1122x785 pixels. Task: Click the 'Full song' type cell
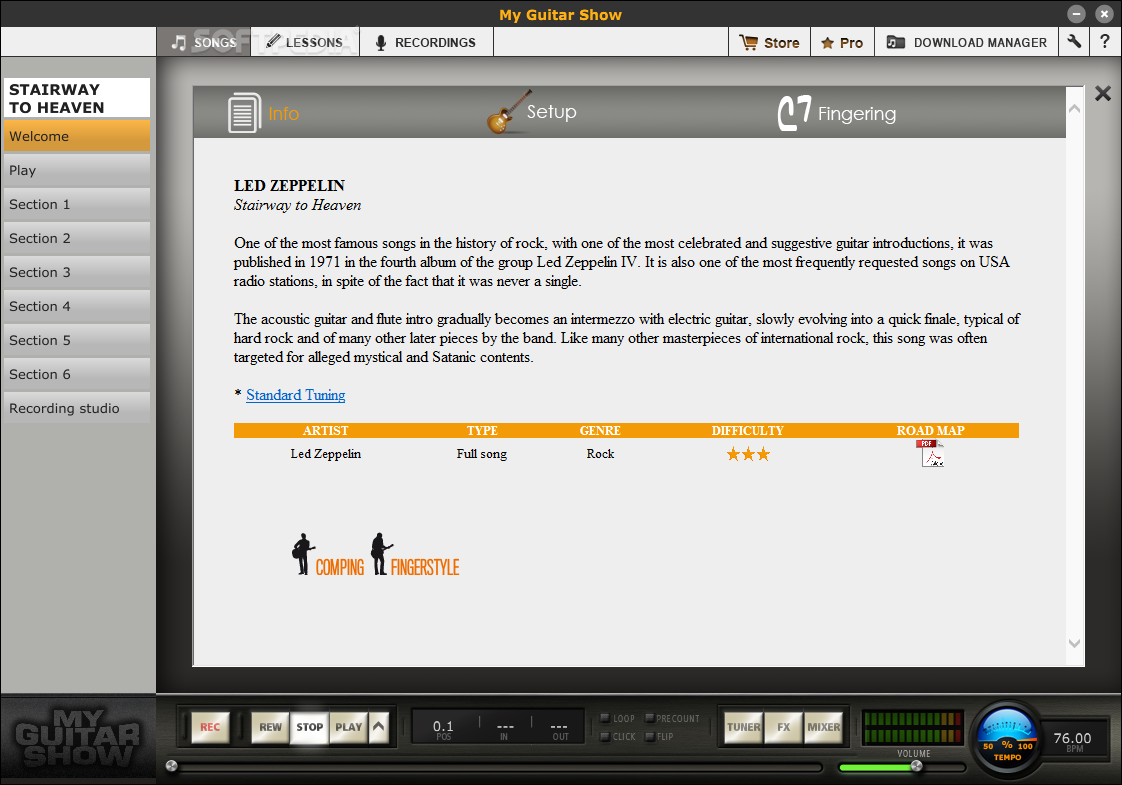[482, 454]
